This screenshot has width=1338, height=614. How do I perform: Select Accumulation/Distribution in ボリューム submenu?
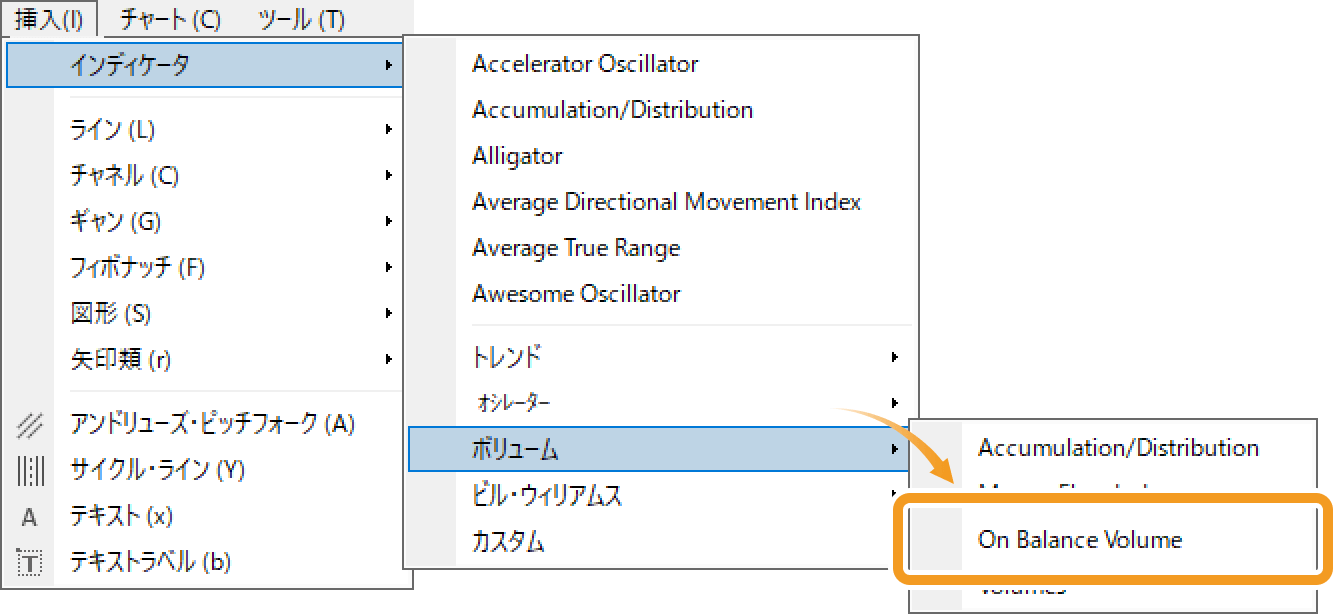[1118, 448]
